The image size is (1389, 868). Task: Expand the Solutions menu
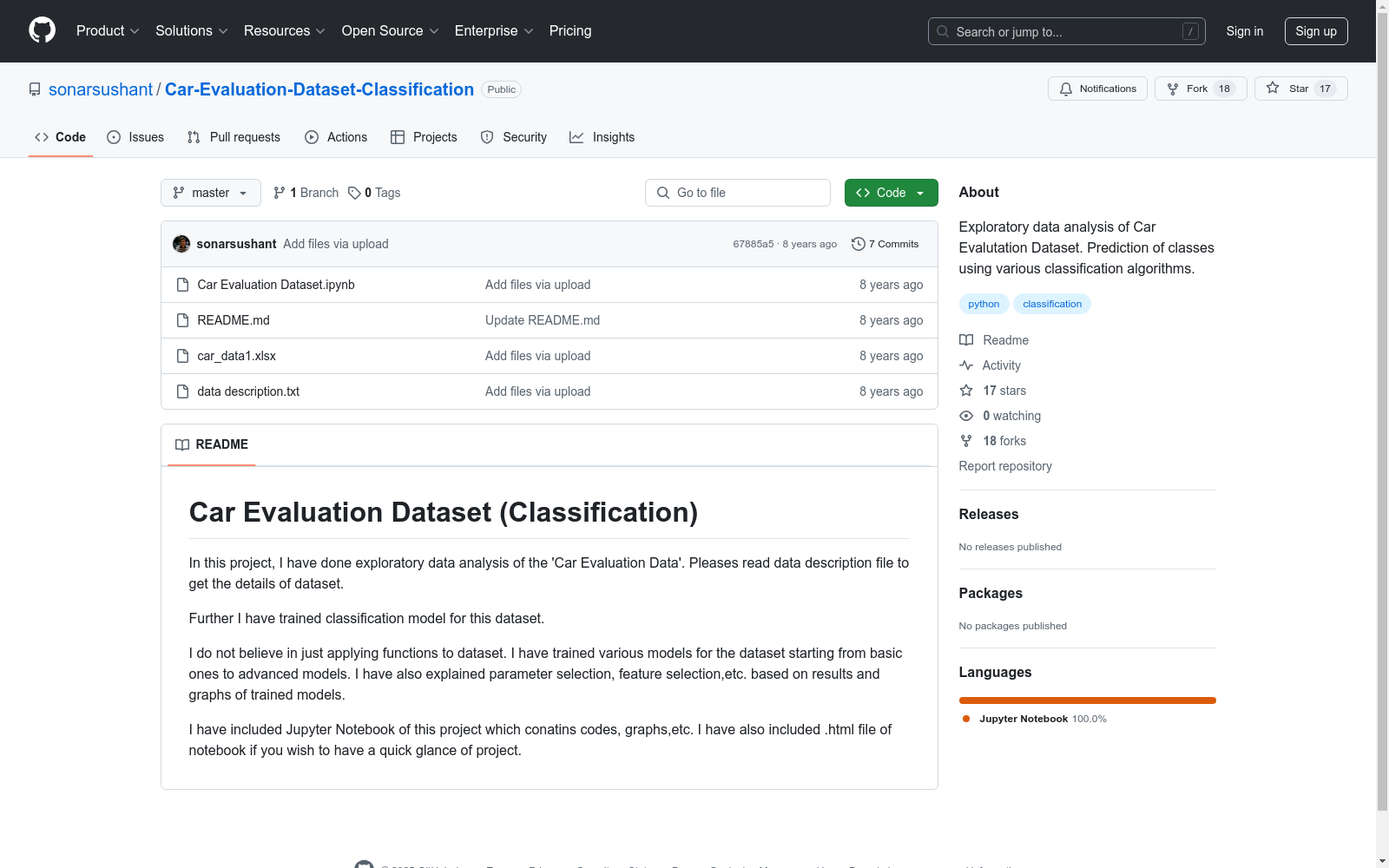coord(192,30)
